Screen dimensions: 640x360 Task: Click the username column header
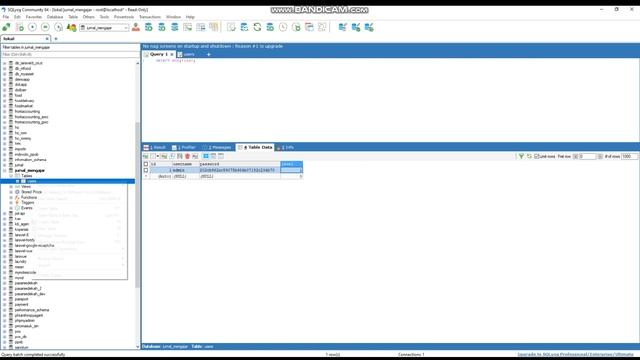pos(185,164)
